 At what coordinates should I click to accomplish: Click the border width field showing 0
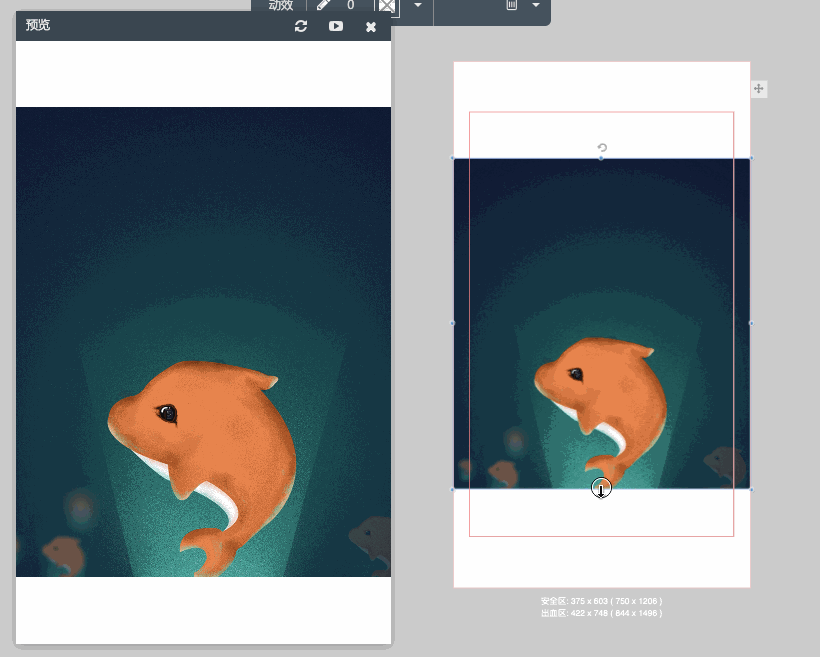[x=350, y=5]
